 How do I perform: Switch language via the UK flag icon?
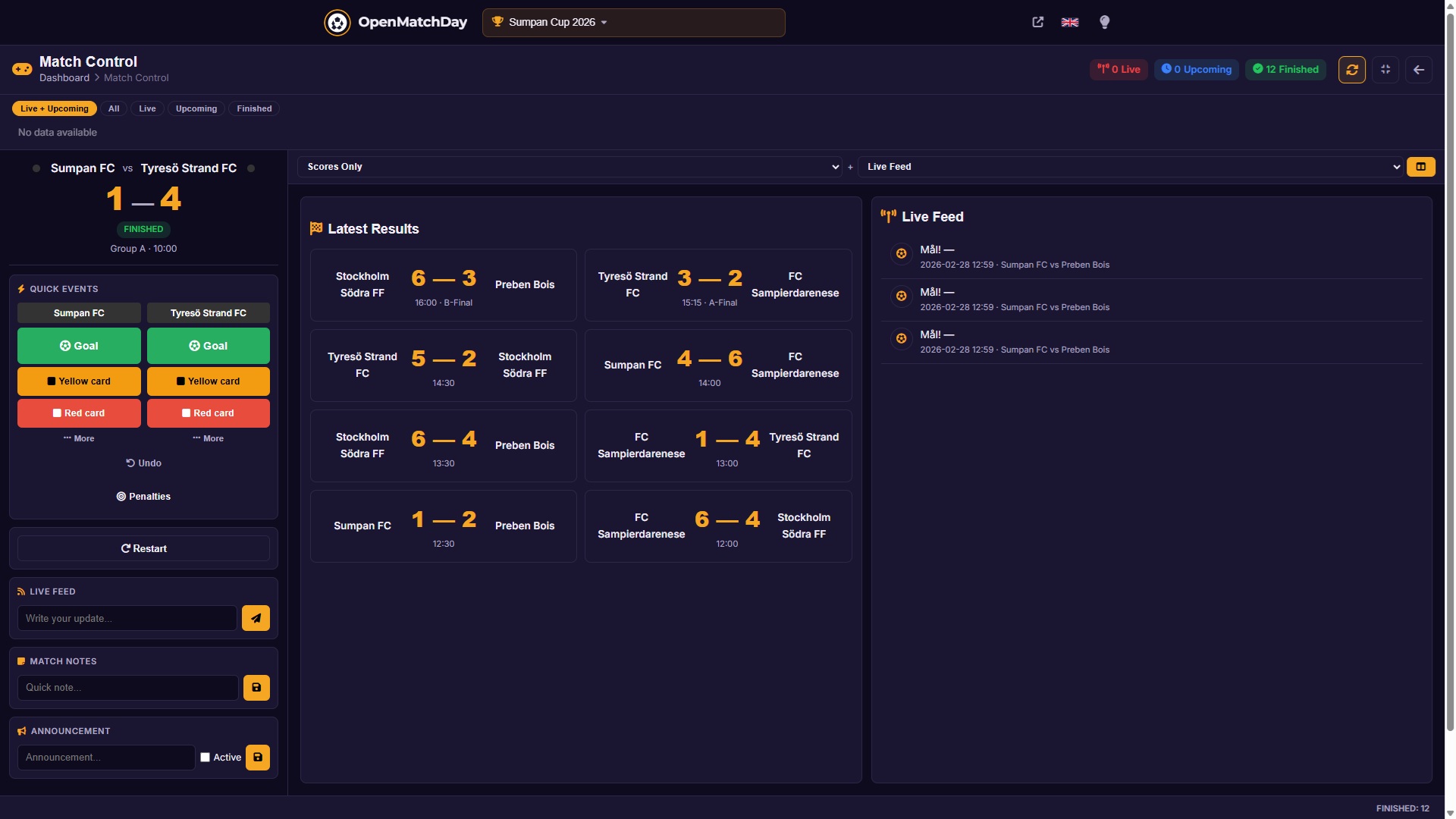[1069, 22]
